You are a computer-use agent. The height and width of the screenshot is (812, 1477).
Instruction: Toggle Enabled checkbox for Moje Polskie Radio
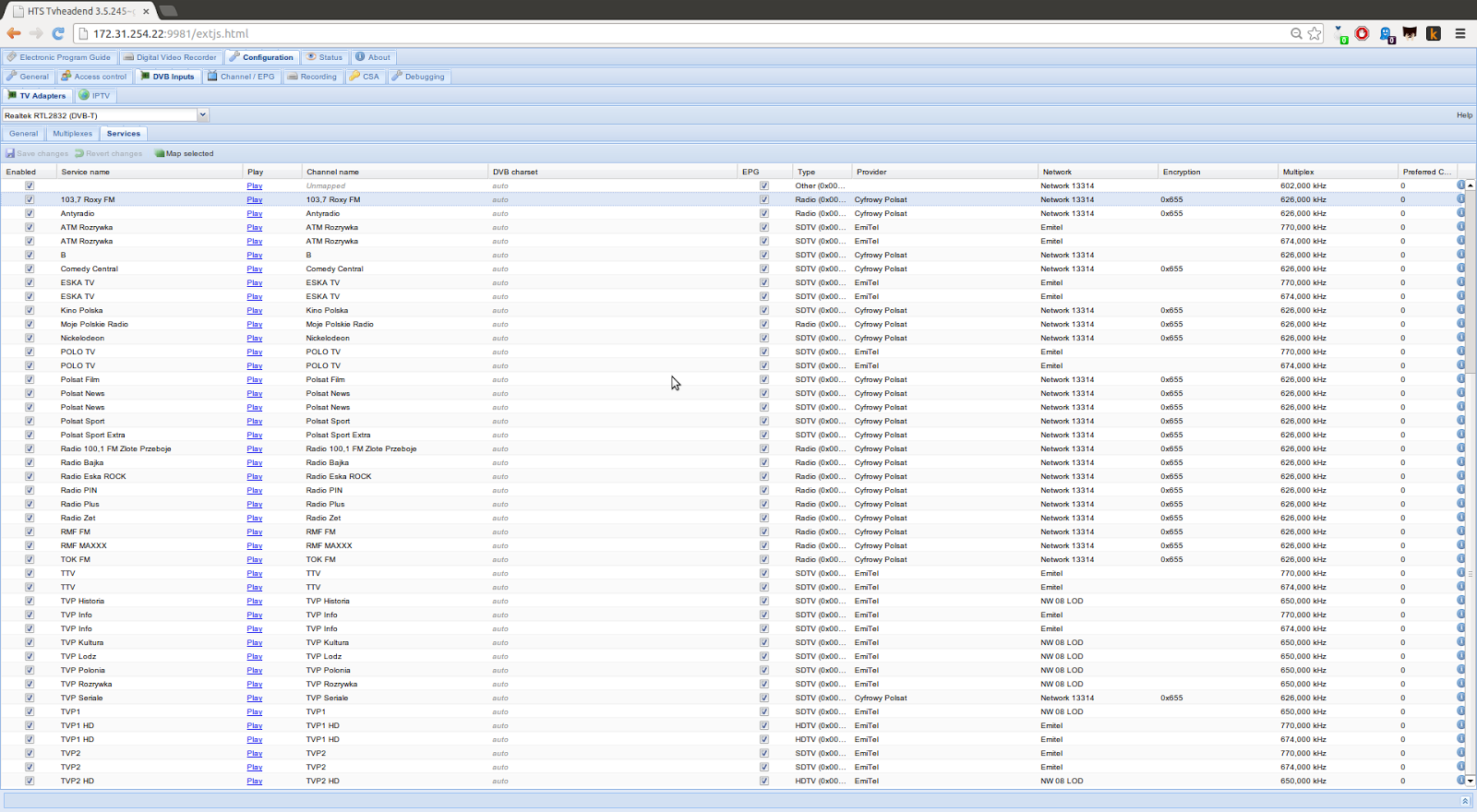30,324
